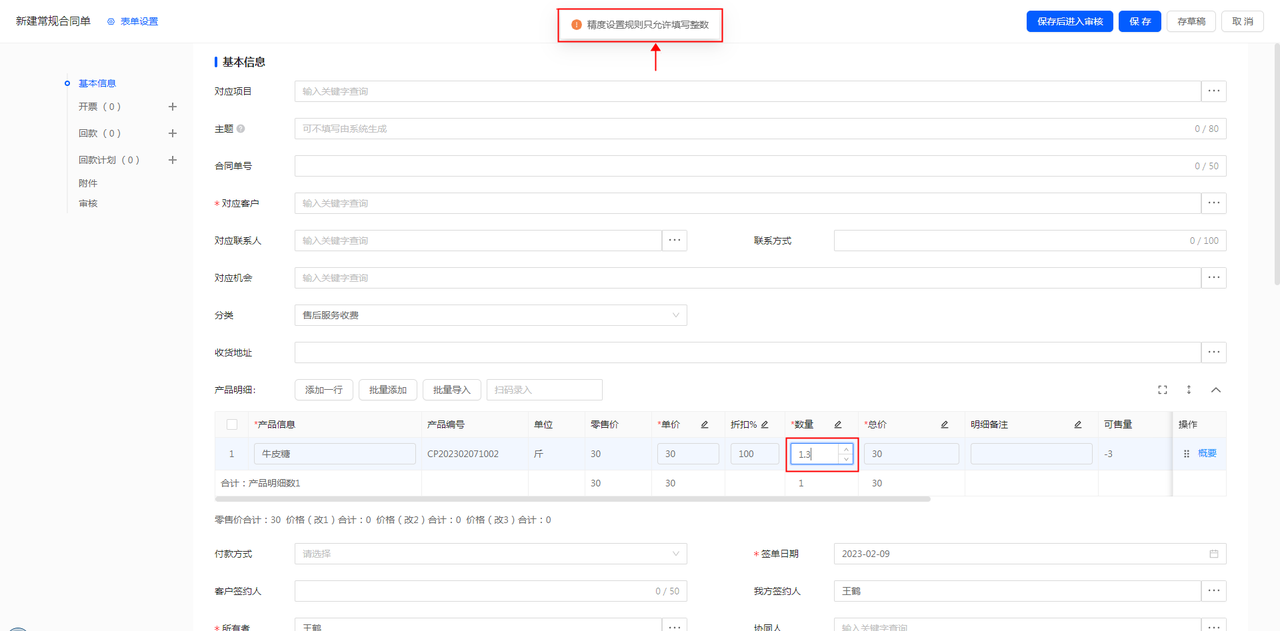Image resolution: width=1280 pixels, height=631 pixels.
Task: Decrease quantity with the stepper down arrow
Action: point(846,459)
